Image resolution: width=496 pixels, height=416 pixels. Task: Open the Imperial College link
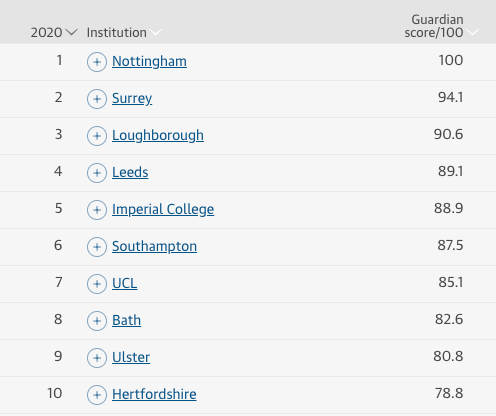click(x=163, y=209)
